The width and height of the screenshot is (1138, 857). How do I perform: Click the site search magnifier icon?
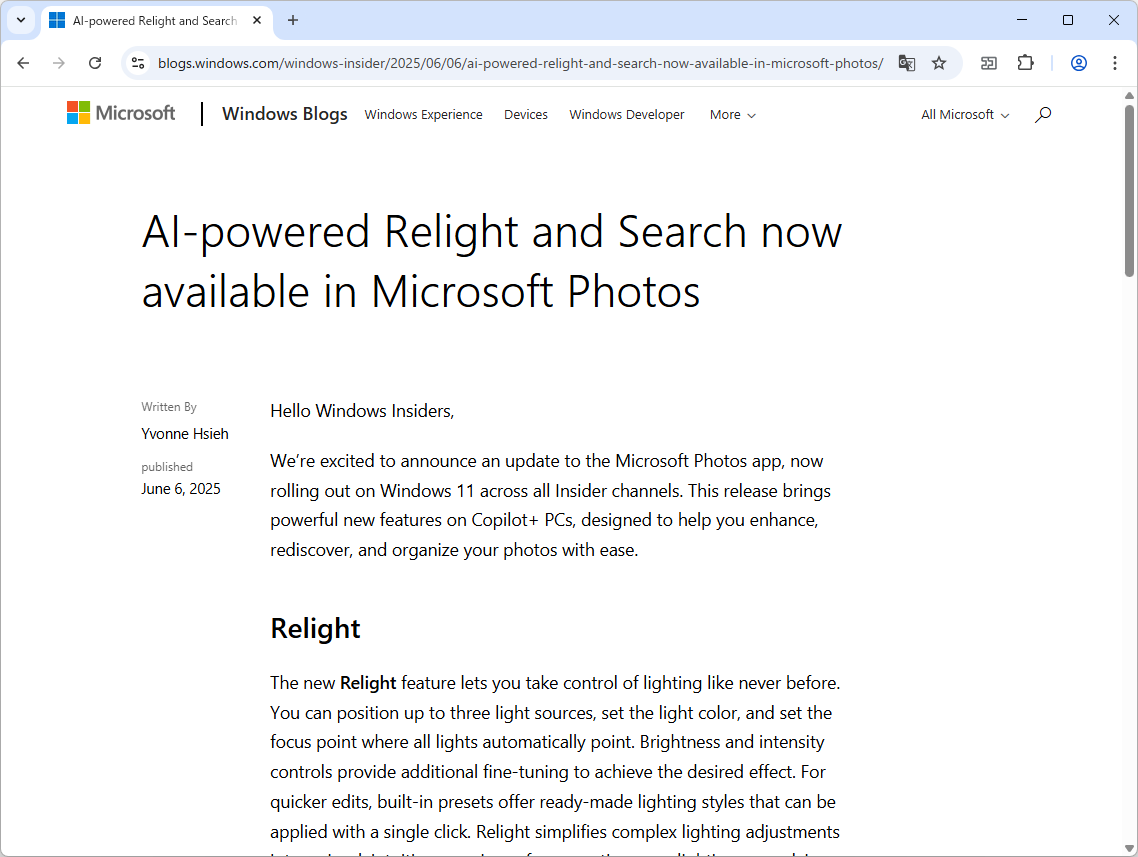[1043, 115]
